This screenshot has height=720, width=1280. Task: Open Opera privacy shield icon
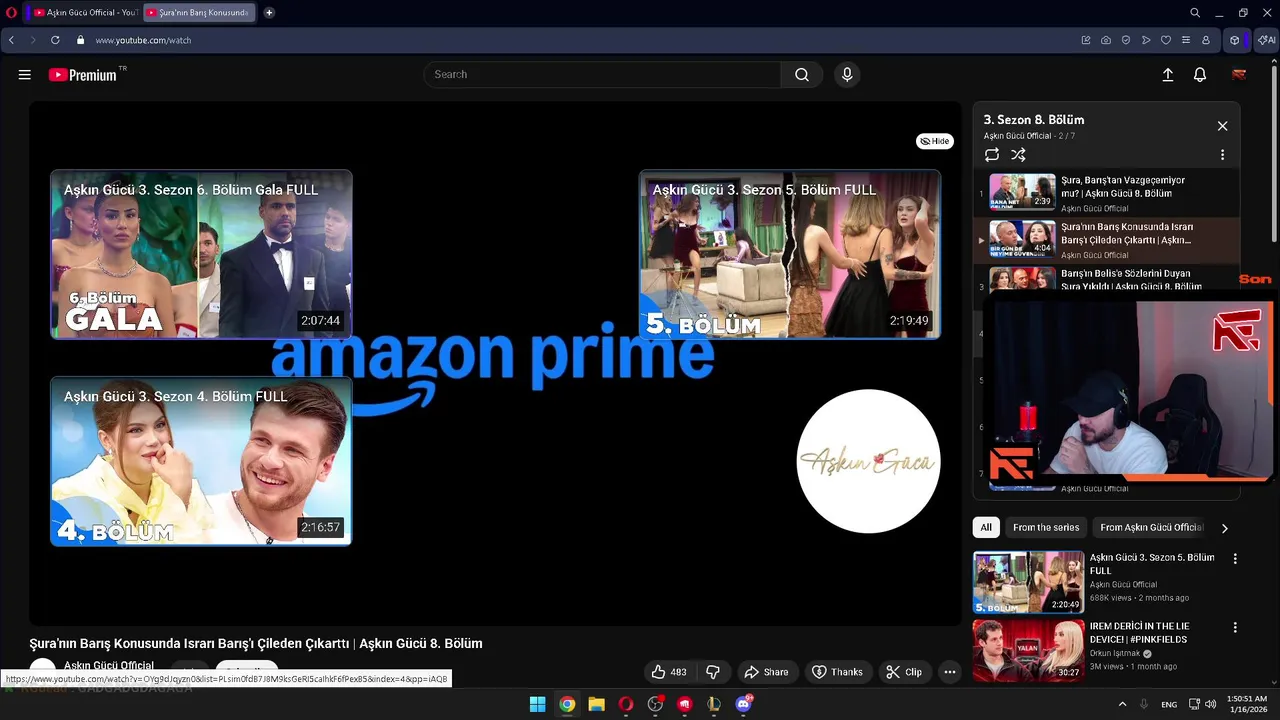point(1126,40)
